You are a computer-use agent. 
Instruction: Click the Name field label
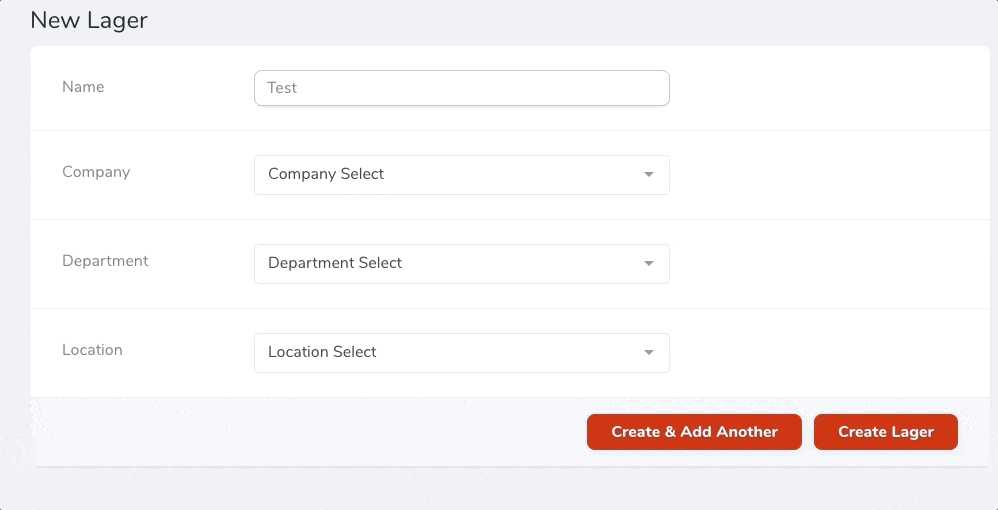[83, 87]
